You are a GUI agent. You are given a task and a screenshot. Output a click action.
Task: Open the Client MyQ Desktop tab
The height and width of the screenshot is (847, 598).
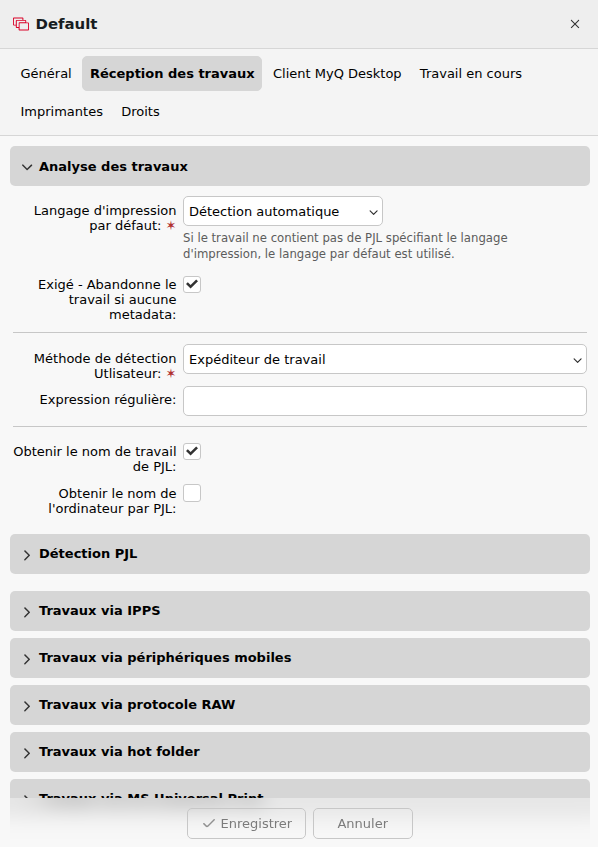[337, 73]
